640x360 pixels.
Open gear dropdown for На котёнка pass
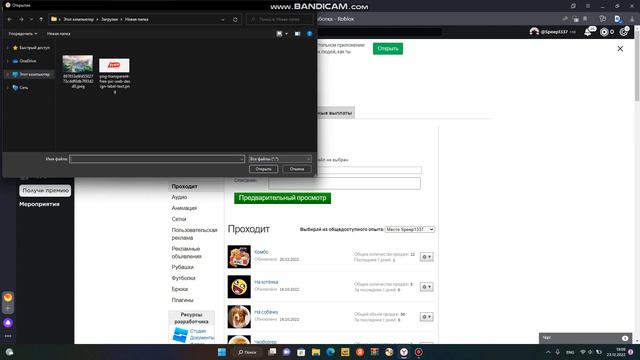[427, 287]
